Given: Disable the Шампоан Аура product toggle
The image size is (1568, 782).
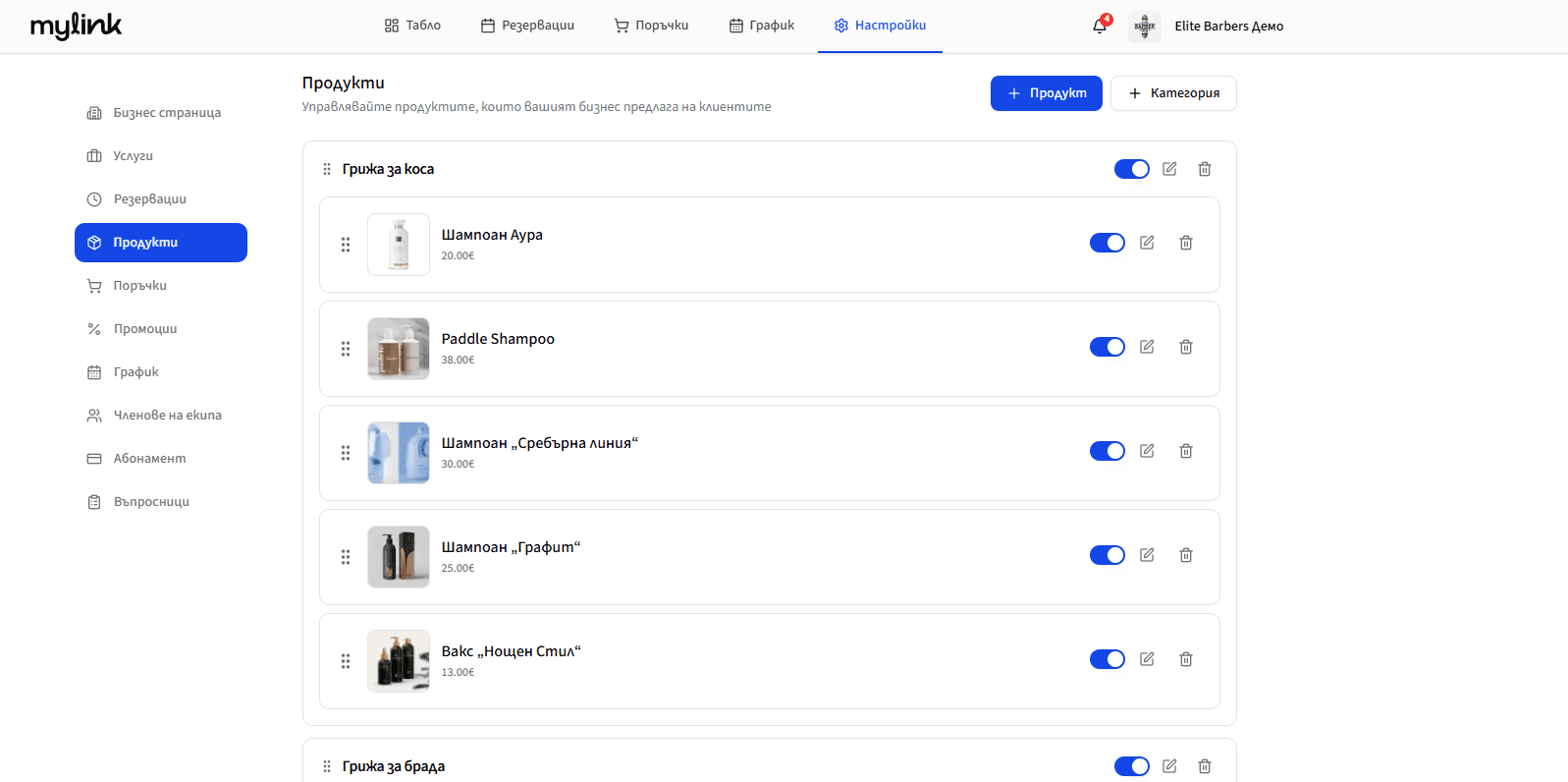Looking at the screenshot, I should pos(1107,243).
